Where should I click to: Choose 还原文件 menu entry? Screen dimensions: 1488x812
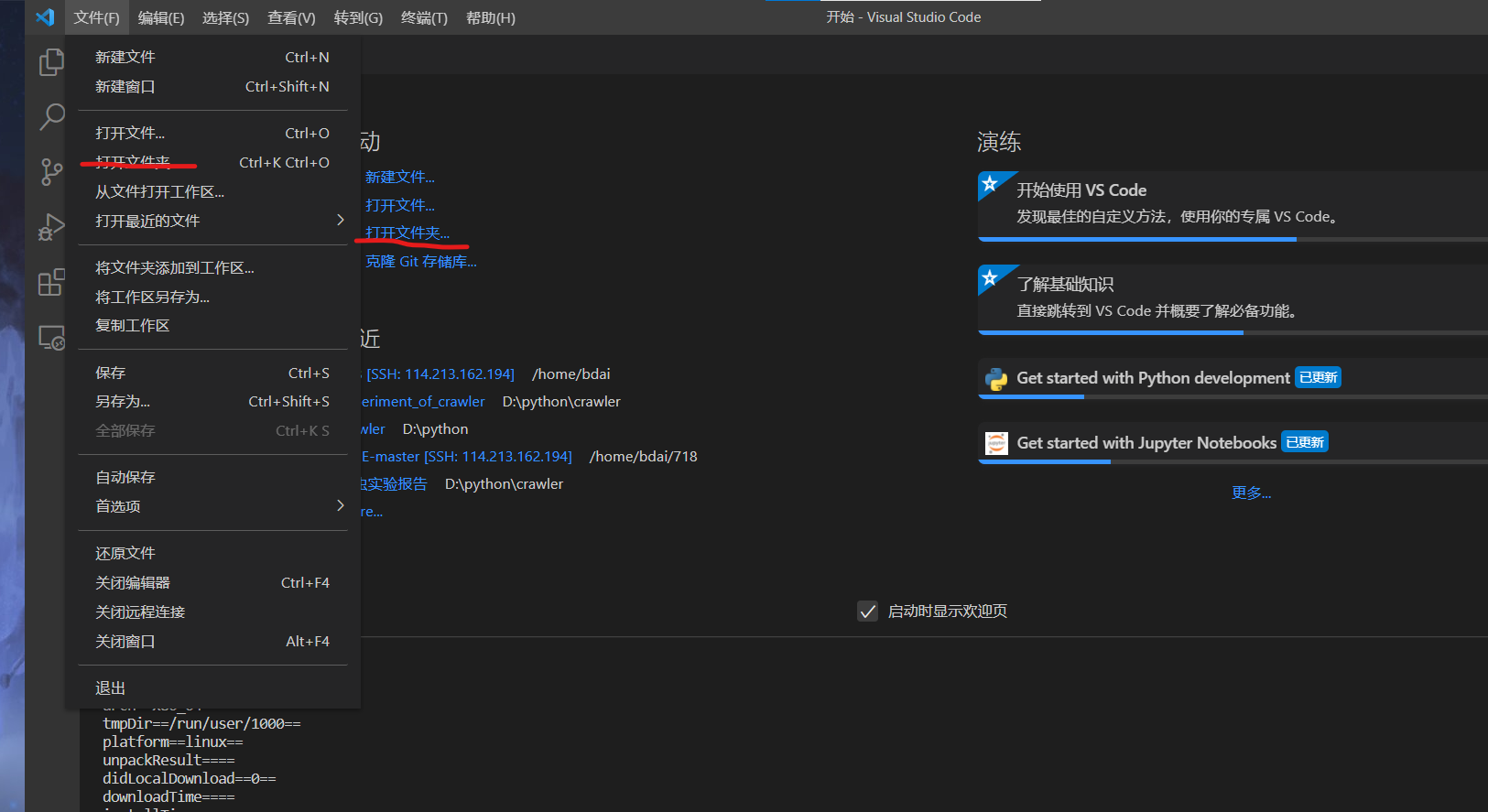(x=212, y=553)
